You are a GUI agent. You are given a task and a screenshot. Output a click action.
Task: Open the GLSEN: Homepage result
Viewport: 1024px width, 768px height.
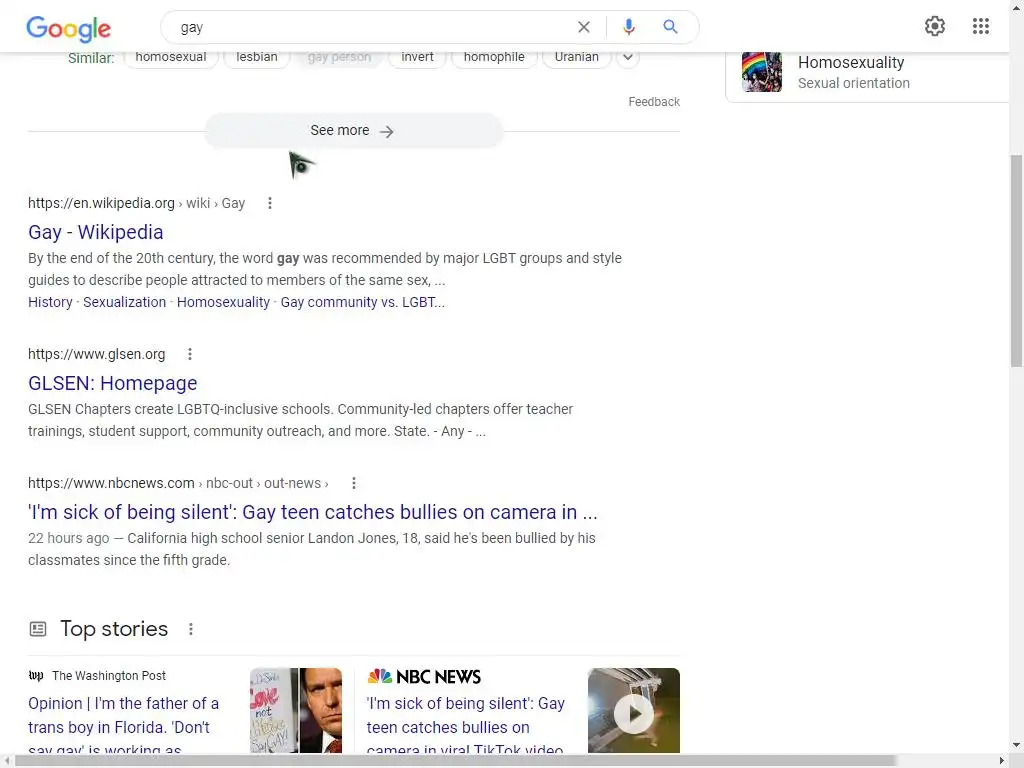pyautogui.click(x=112, y=383)
